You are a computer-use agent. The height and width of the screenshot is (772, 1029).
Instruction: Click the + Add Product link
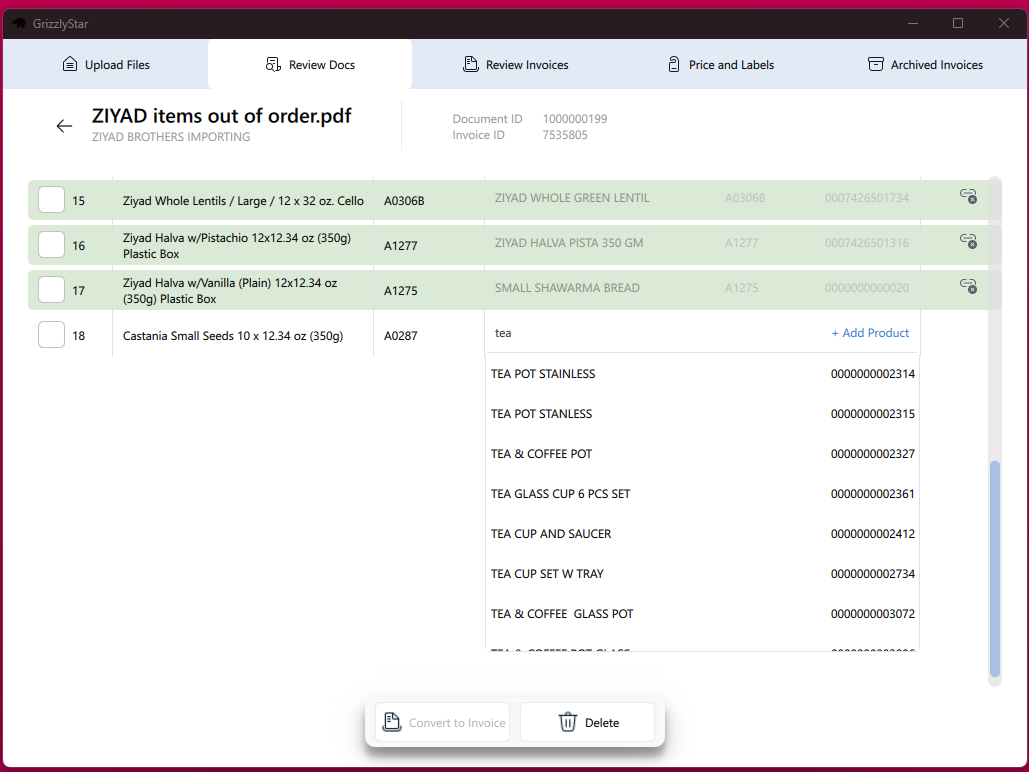click(x=870, y=333)
